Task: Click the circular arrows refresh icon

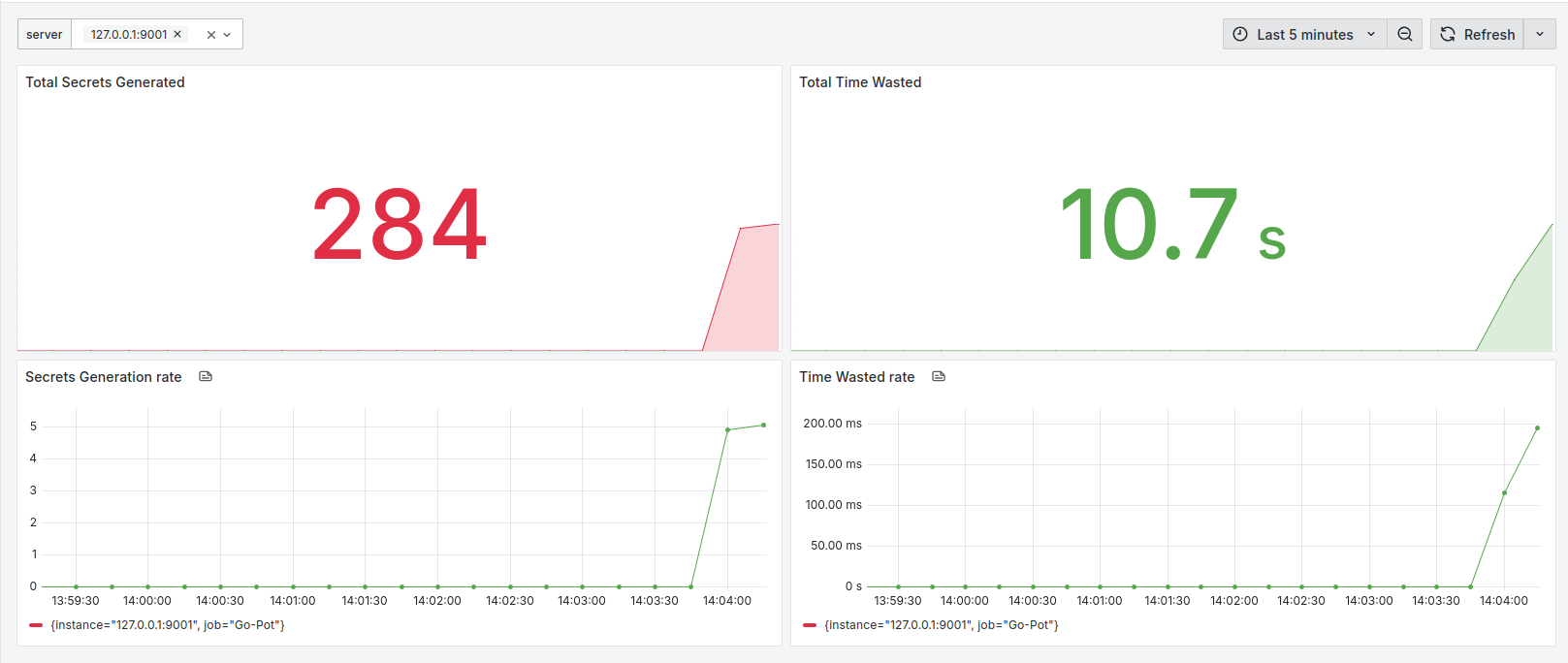Action: [1448, 34]
